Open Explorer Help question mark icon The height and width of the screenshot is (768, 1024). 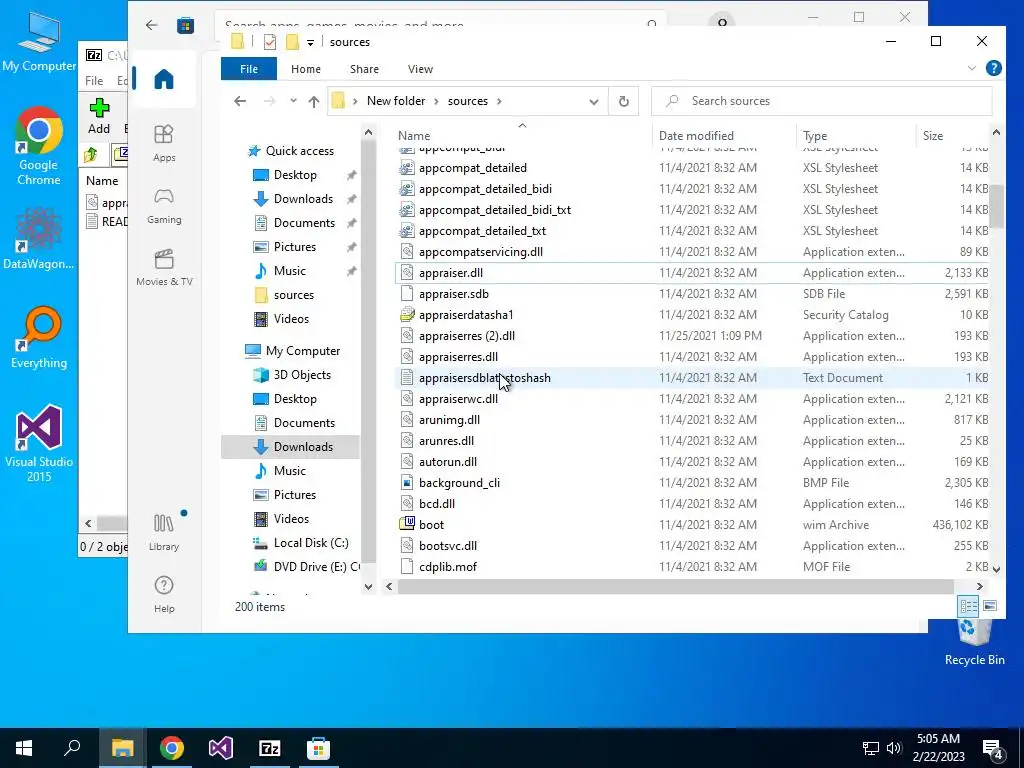tap(993, 68)
